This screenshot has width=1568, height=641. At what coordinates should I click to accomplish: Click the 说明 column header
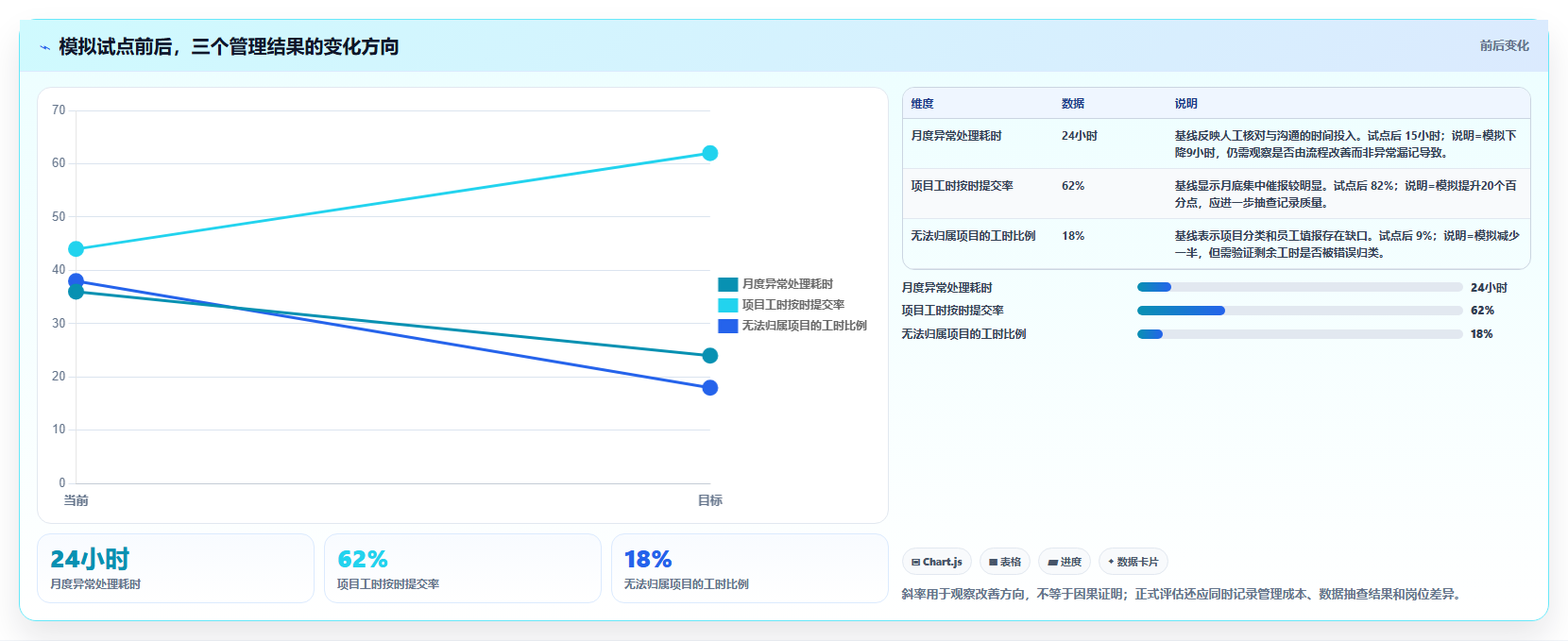click(x=1186, y=104)
